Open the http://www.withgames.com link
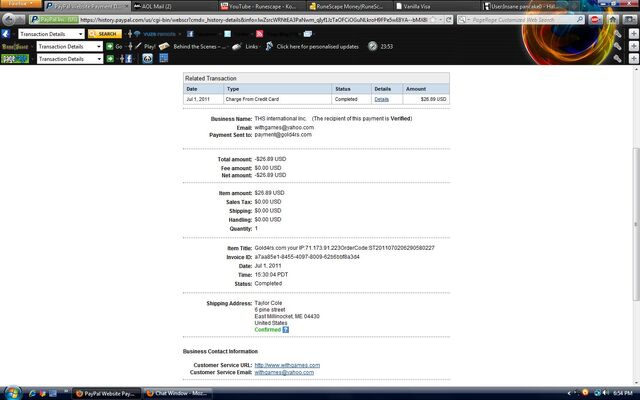 coord(287,365)
